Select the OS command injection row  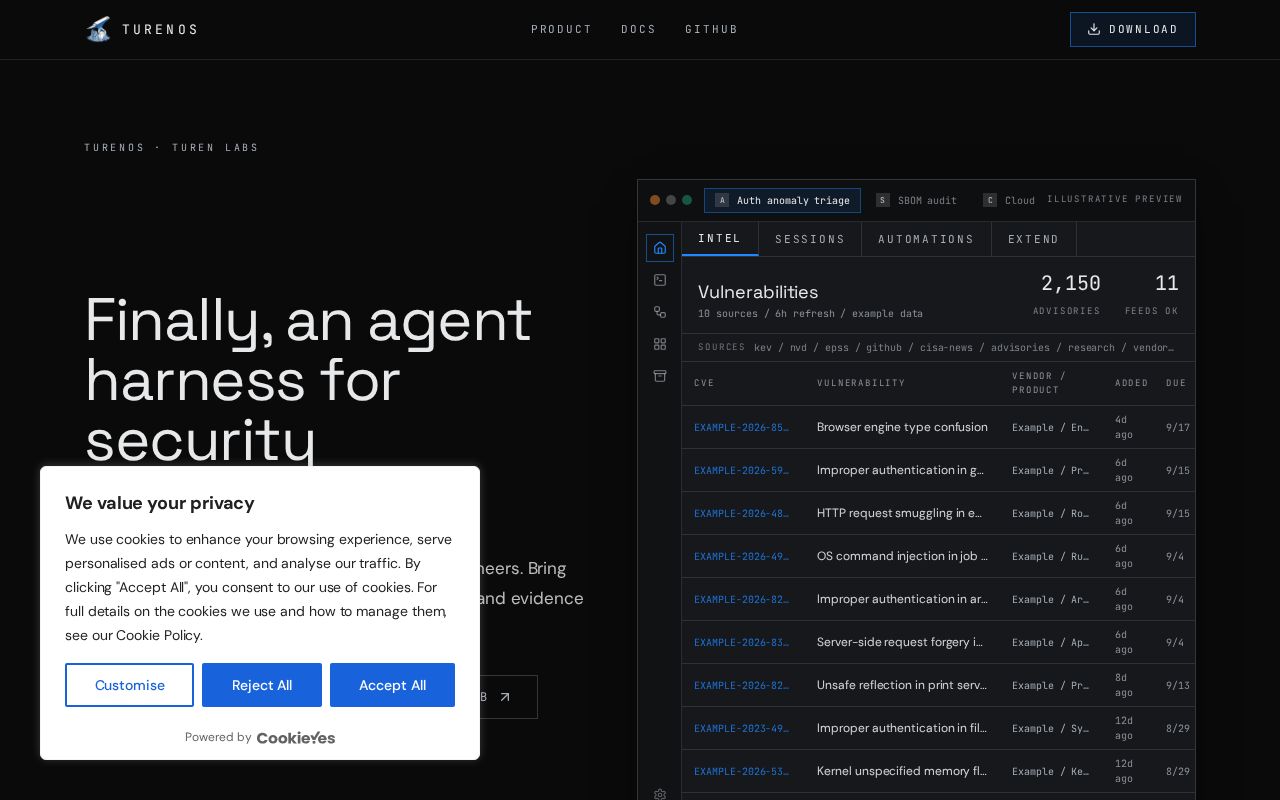pos(938,556)
